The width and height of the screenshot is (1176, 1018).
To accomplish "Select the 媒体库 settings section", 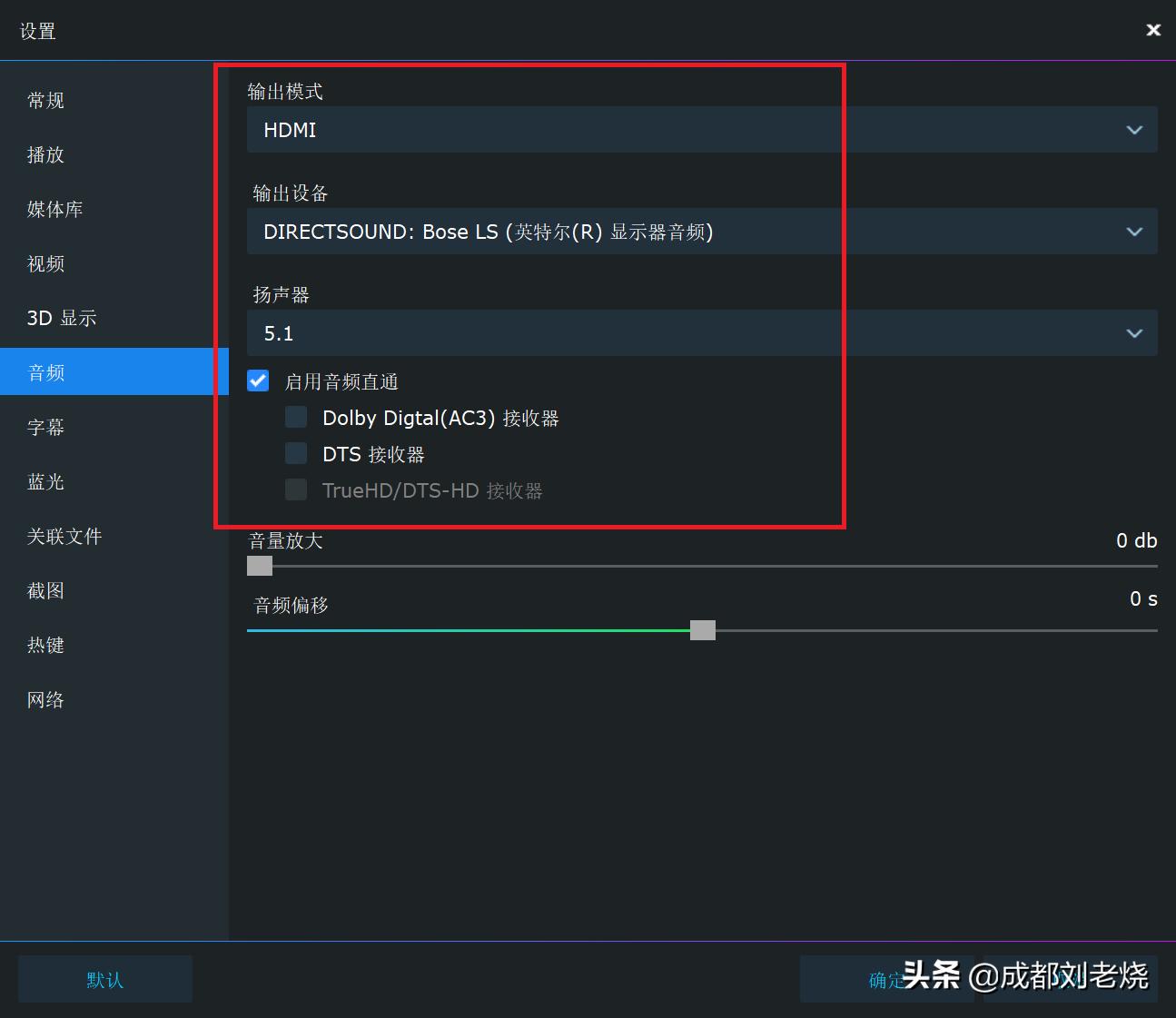I will pos(54,209).
